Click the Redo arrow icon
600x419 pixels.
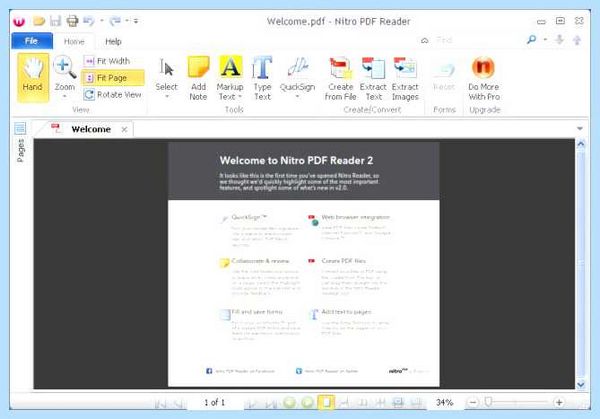115,21
